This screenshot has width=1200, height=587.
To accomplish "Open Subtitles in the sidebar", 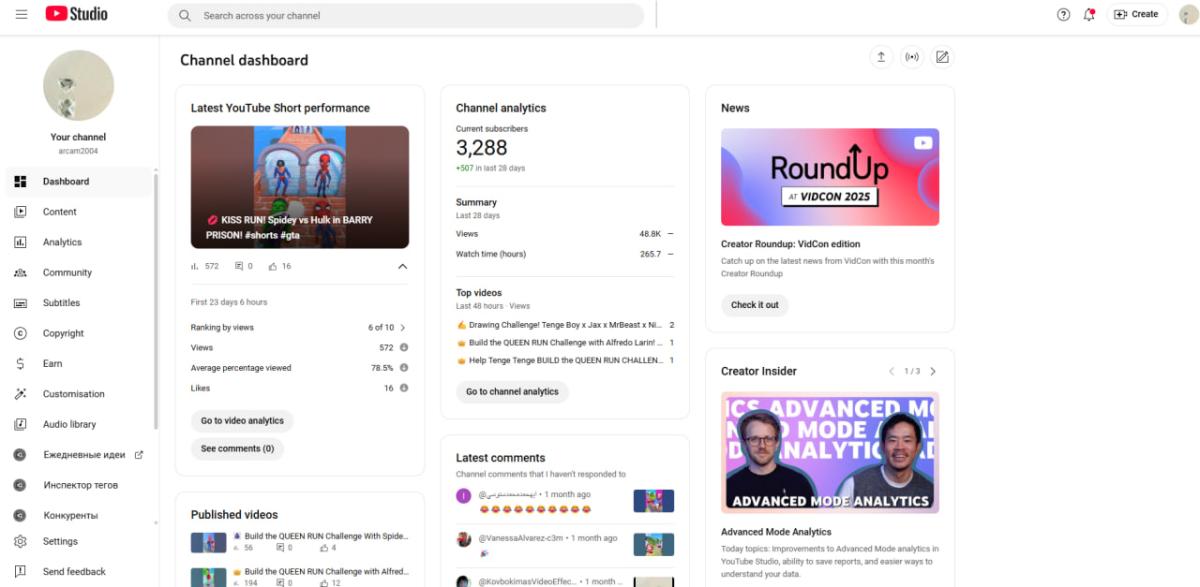I will pyautogui.click(x=79, y=303).
